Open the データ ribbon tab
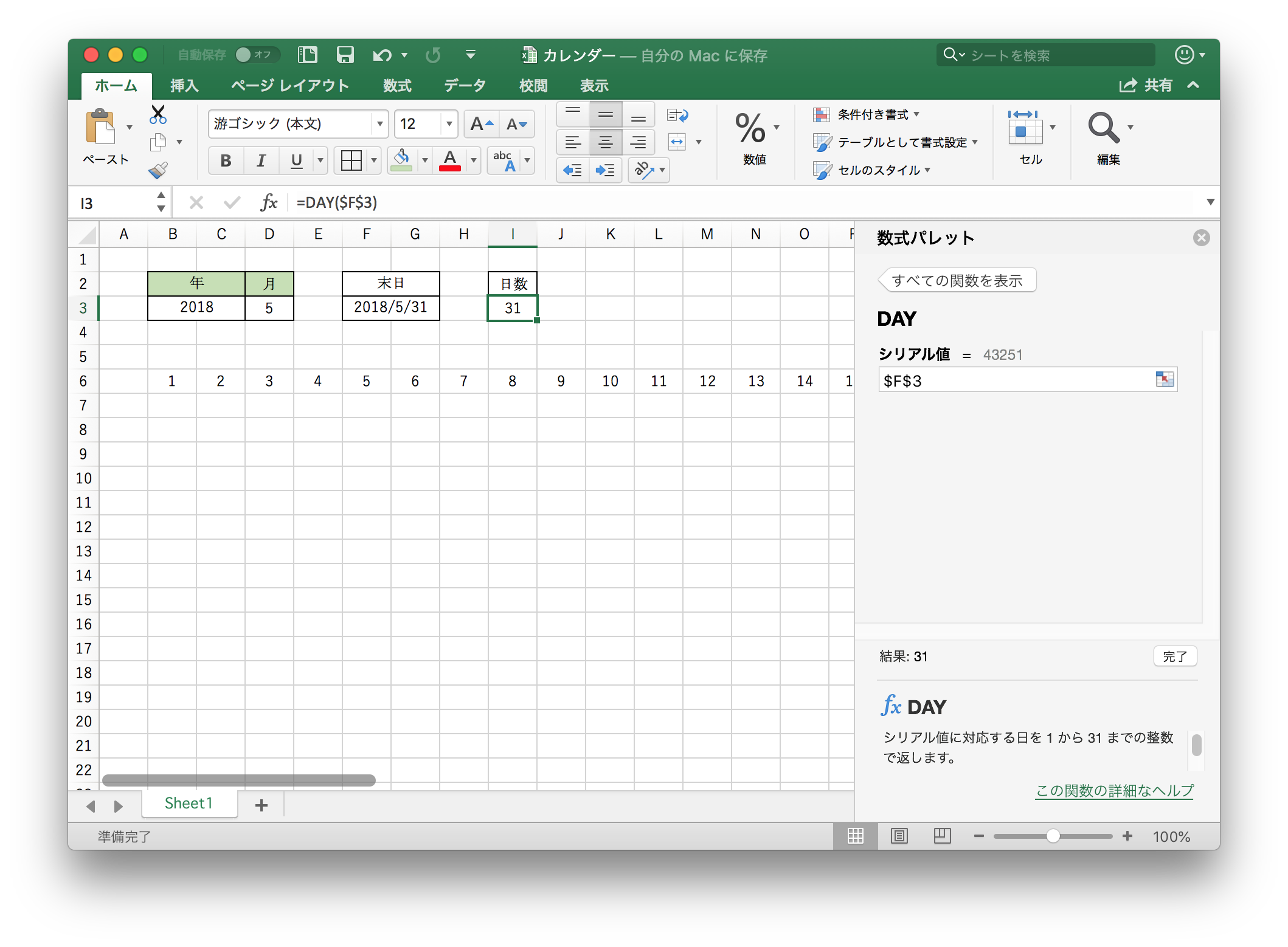 point(464,86)
